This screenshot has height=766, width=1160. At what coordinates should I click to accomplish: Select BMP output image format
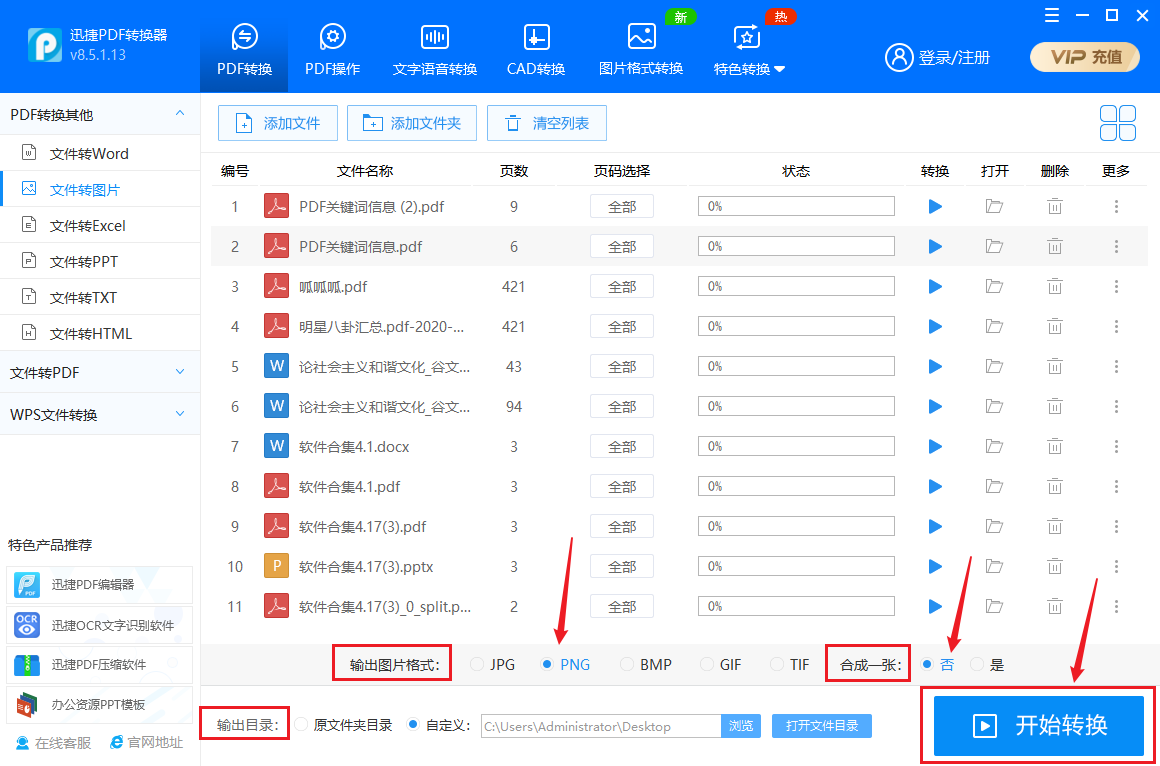pos(647,665)
